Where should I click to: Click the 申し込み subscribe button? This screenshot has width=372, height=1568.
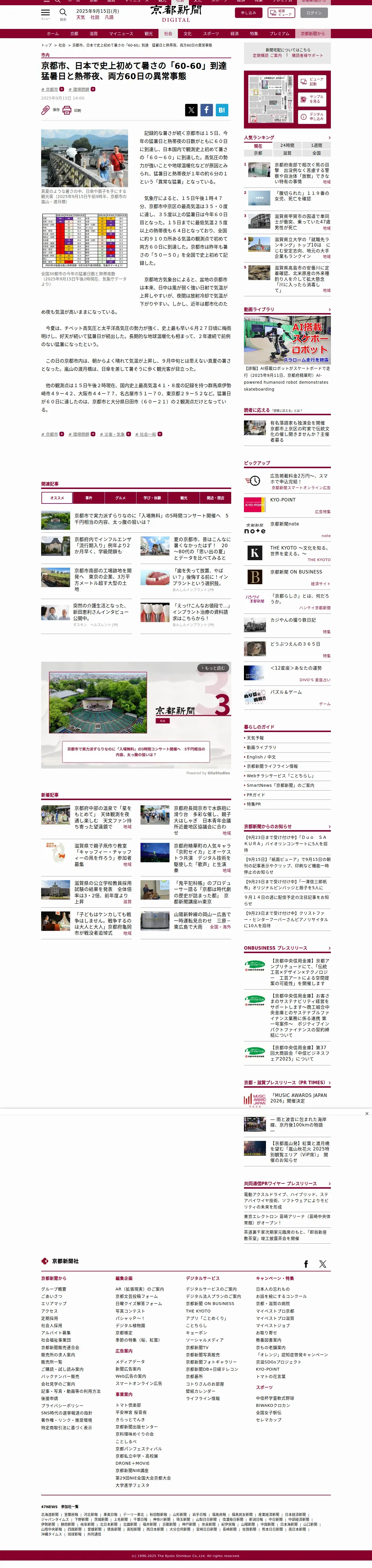click(248, 12)
